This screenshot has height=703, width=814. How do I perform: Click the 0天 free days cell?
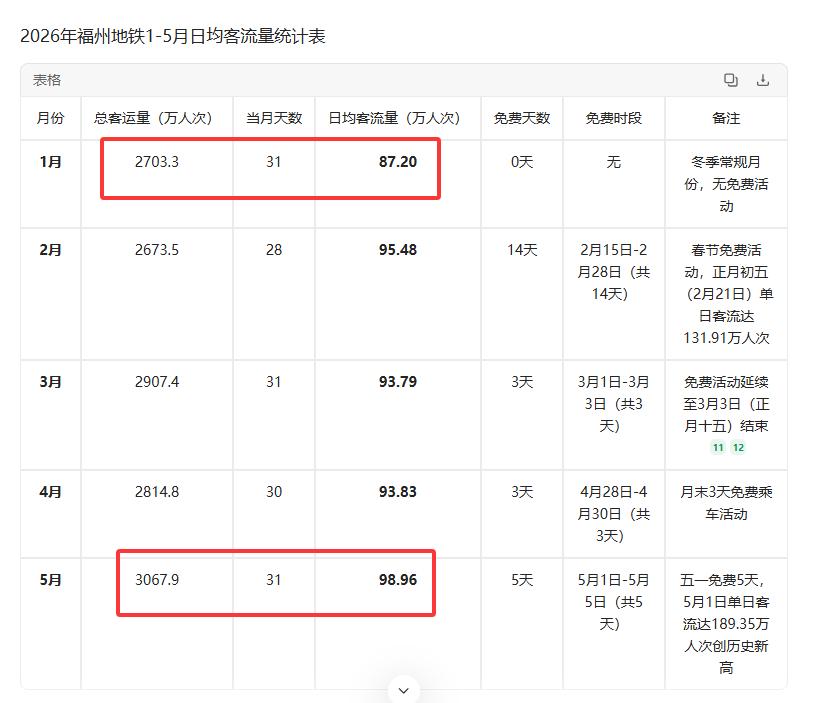pyautogui.click(x=522, y=162)
